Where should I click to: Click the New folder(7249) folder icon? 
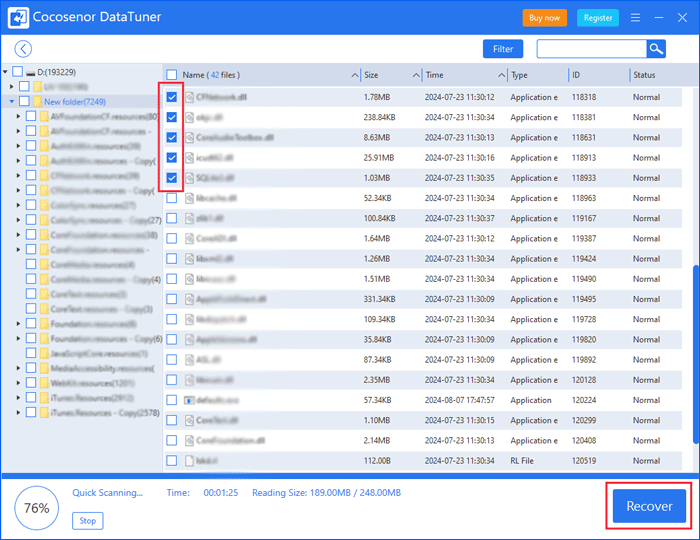tap(38, 101)
